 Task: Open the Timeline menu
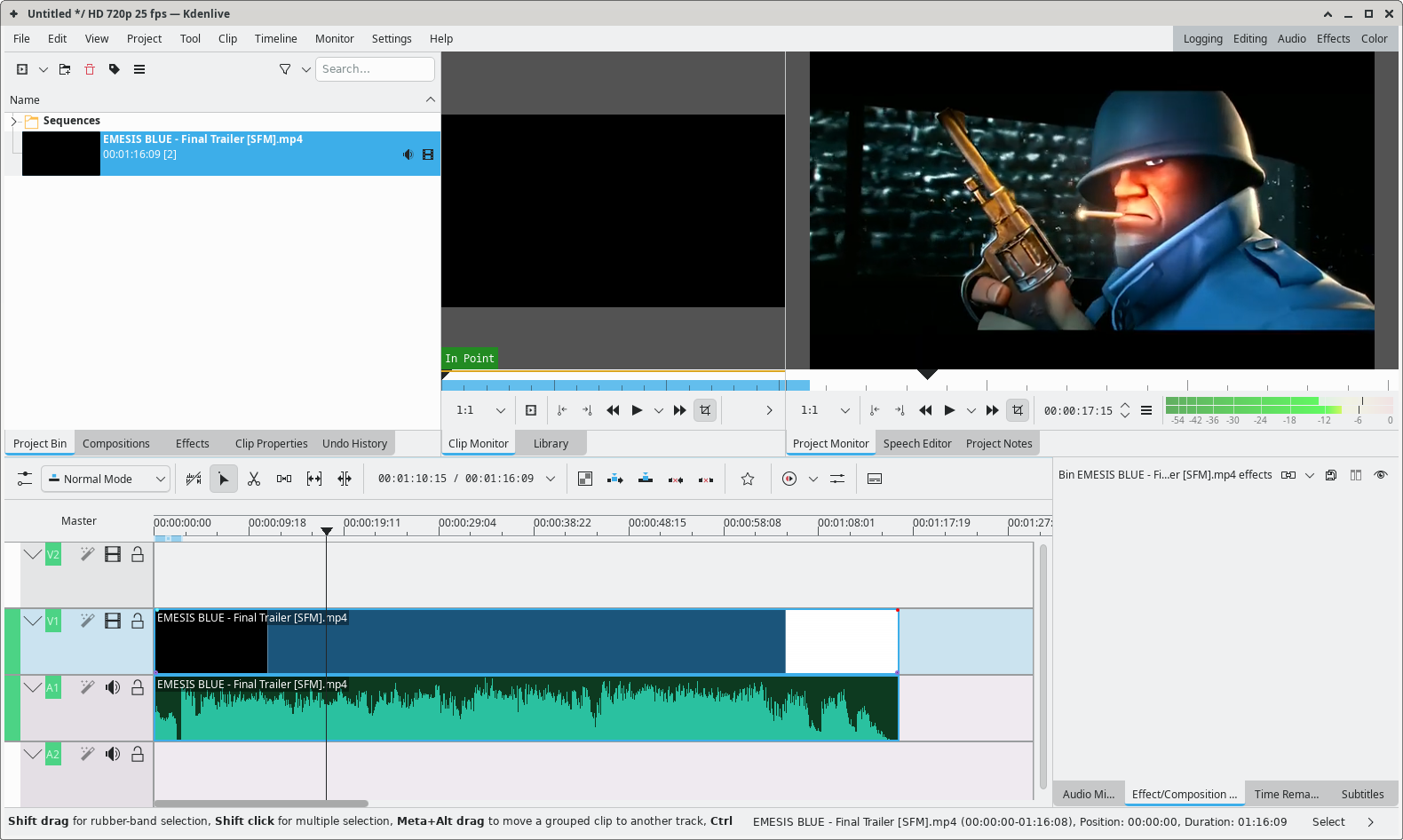tap(275, 39)
